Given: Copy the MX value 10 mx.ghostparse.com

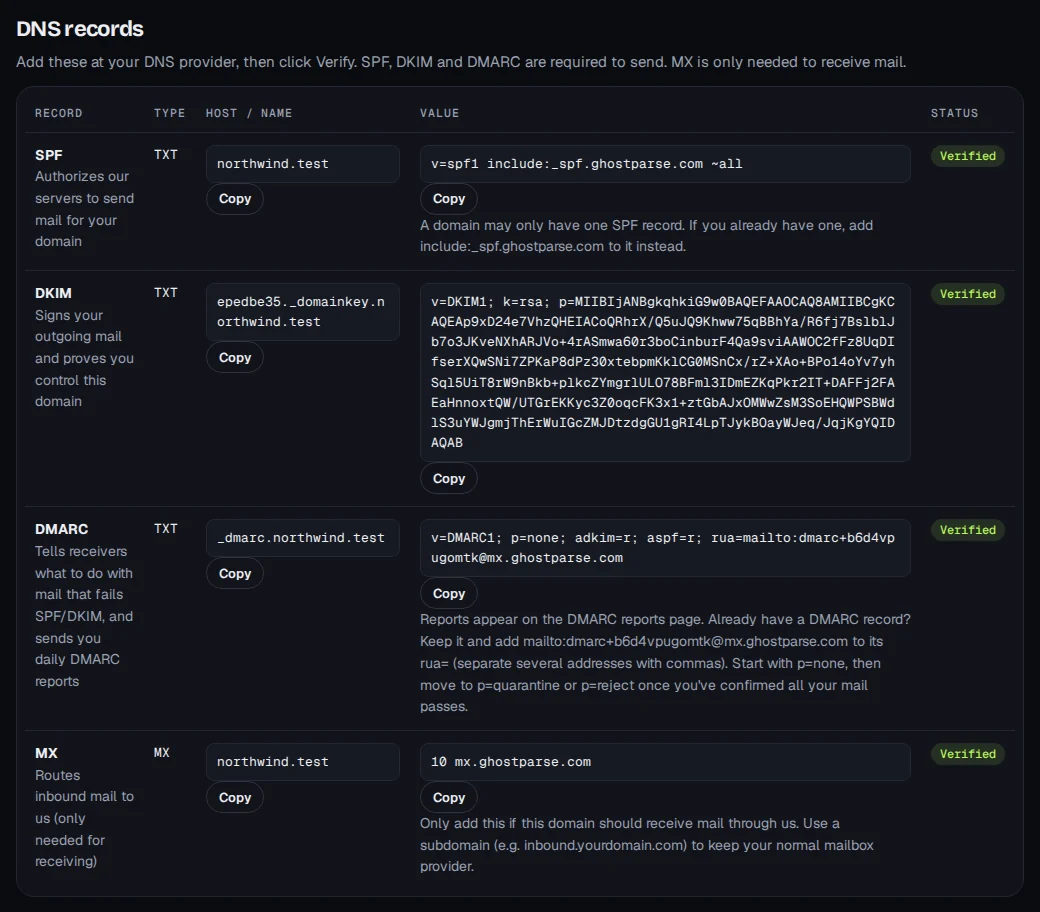Looking at the screenshot, I should (449, 798).
